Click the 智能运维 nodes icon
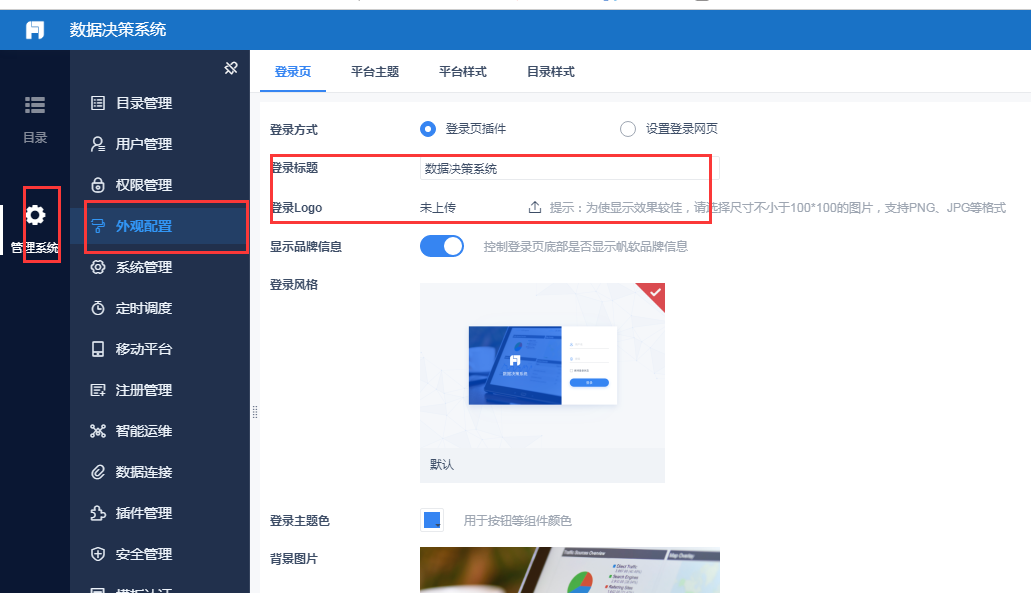Image resolution: width=1031 pixels, height=593 pixels. click(98, 431)
